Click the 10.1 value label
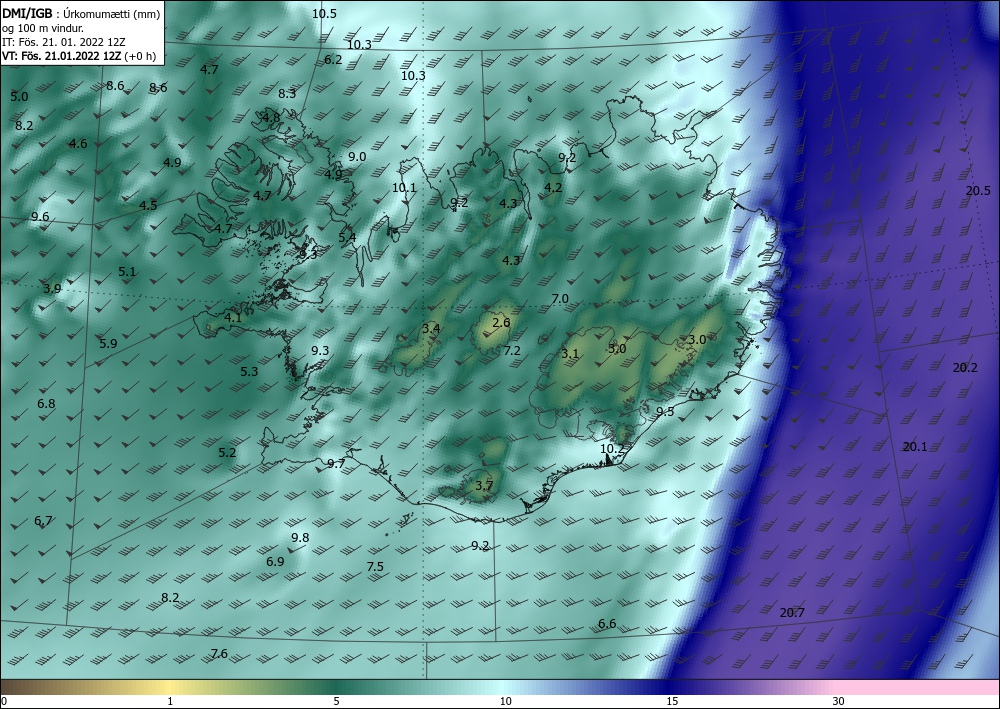Screen dimensions: 1000x709 click(x=404, y=187)
